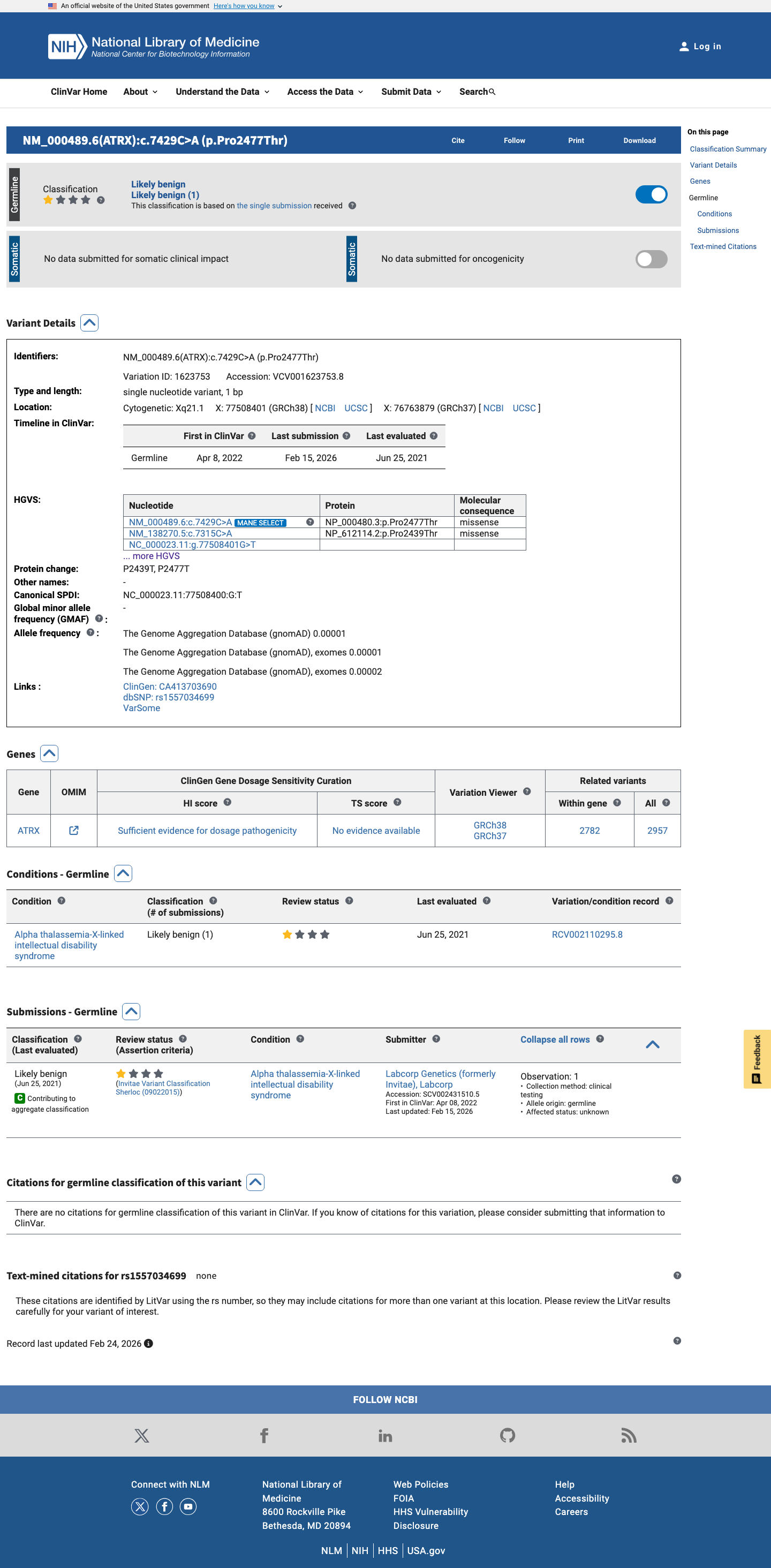The height and width of the screenshot is (1568, 771).
Task: Open Labcorp Genetics submitter link
Action: [441, 1079]
